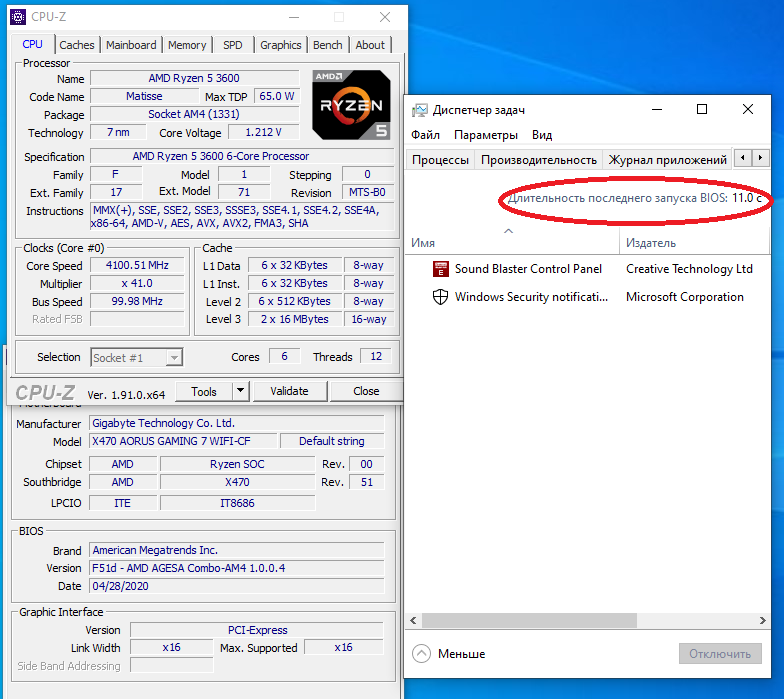The width and height of the screenshot is (784, 699).
Task: Click the Cores value 6
Action: click(284, 356)
